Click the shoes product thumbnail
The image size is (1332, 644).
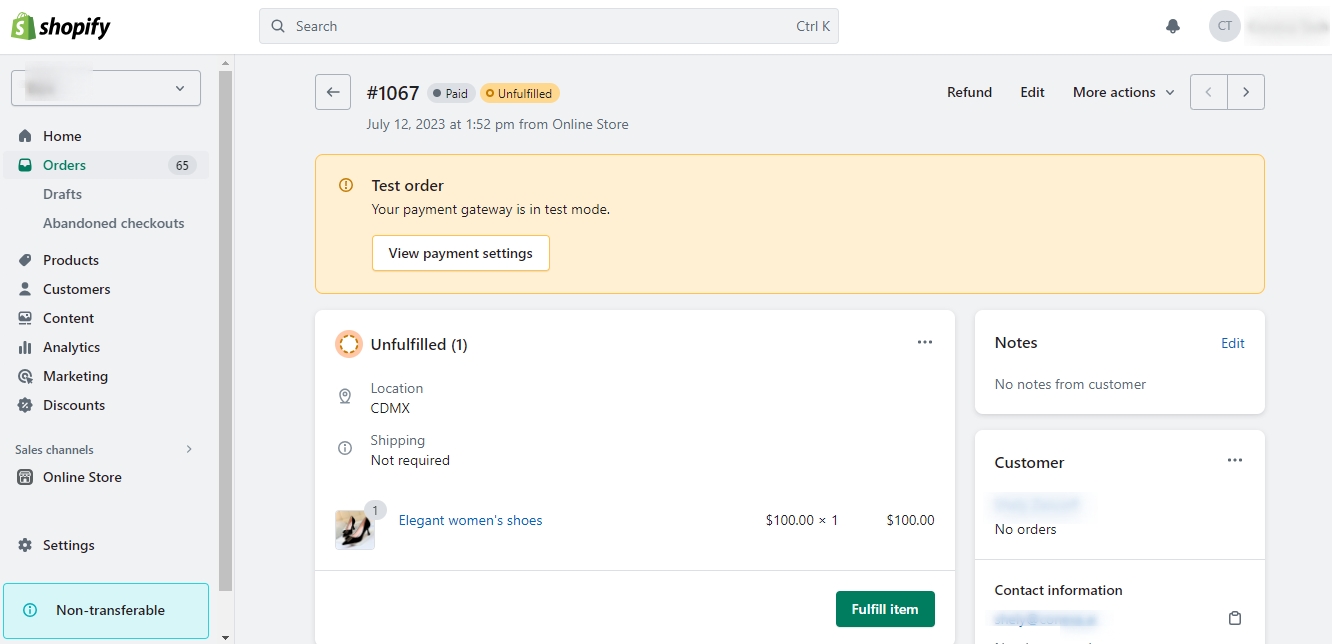point(354,529)
